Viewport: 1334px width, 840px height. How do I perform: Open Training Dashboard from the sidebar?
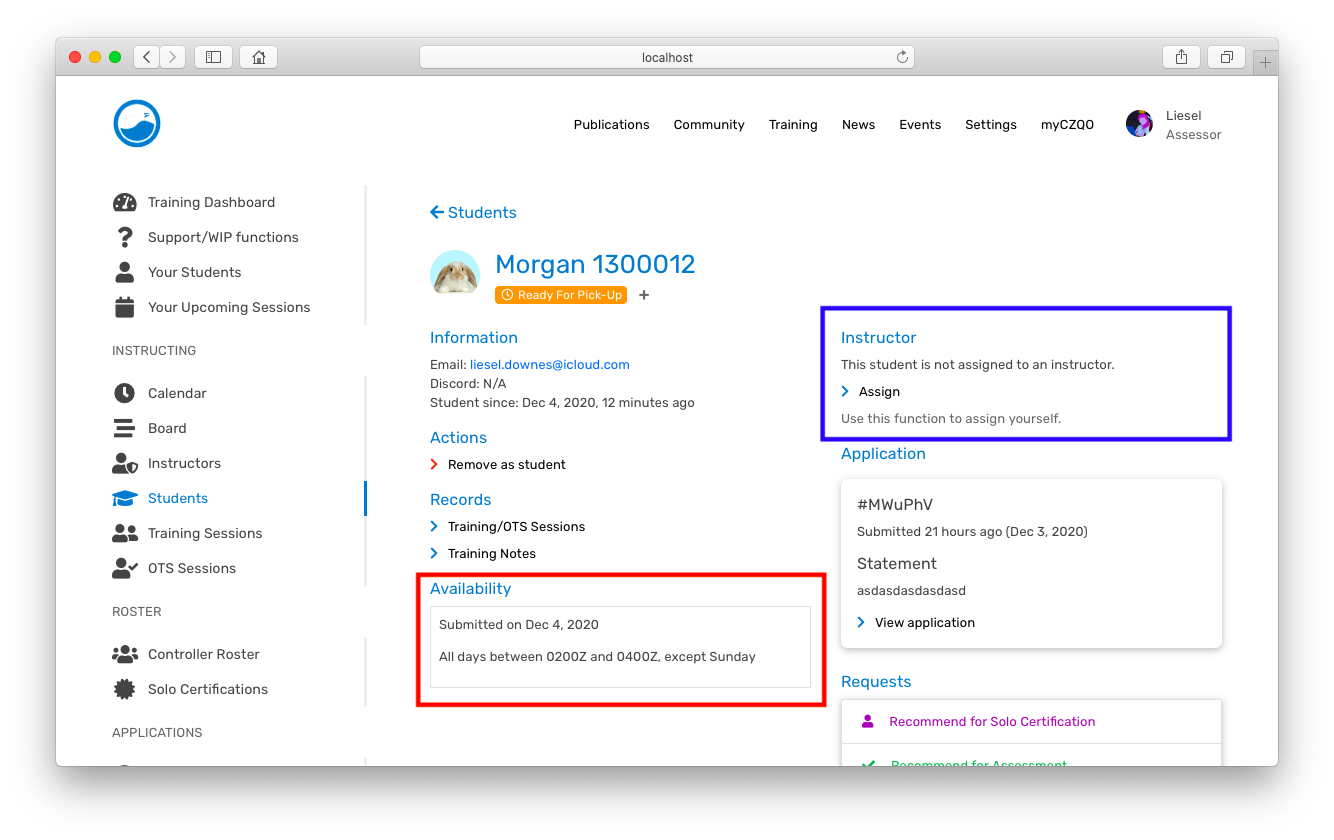[193, 202]
